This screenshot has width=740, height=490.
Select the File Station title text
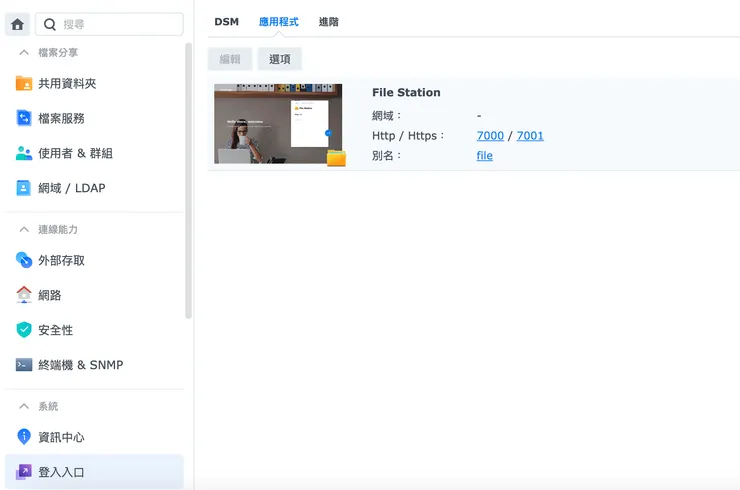pos(406,93)
